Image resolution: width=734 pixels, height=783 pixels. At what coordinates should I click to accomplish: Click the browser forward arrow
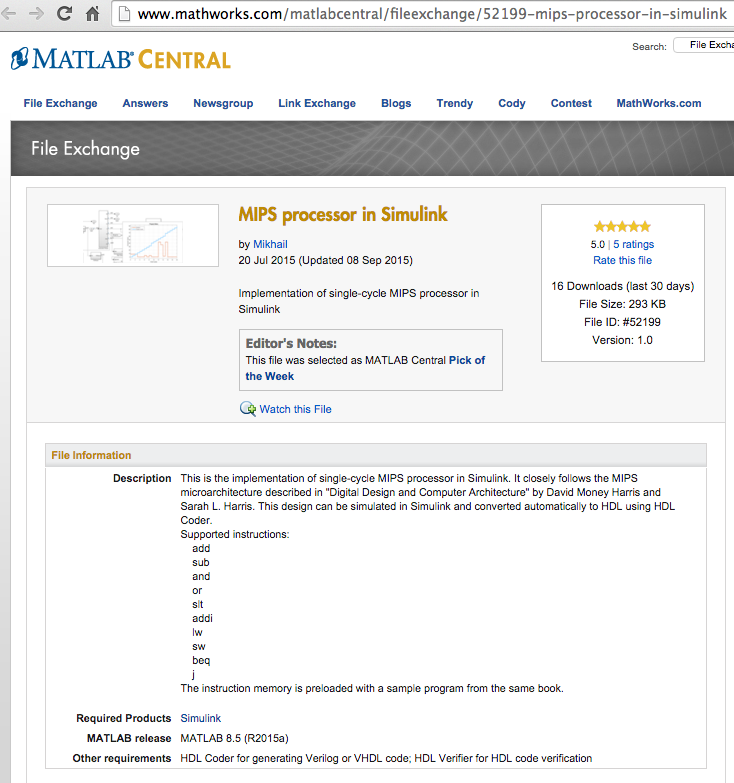[x=36, y=13]
